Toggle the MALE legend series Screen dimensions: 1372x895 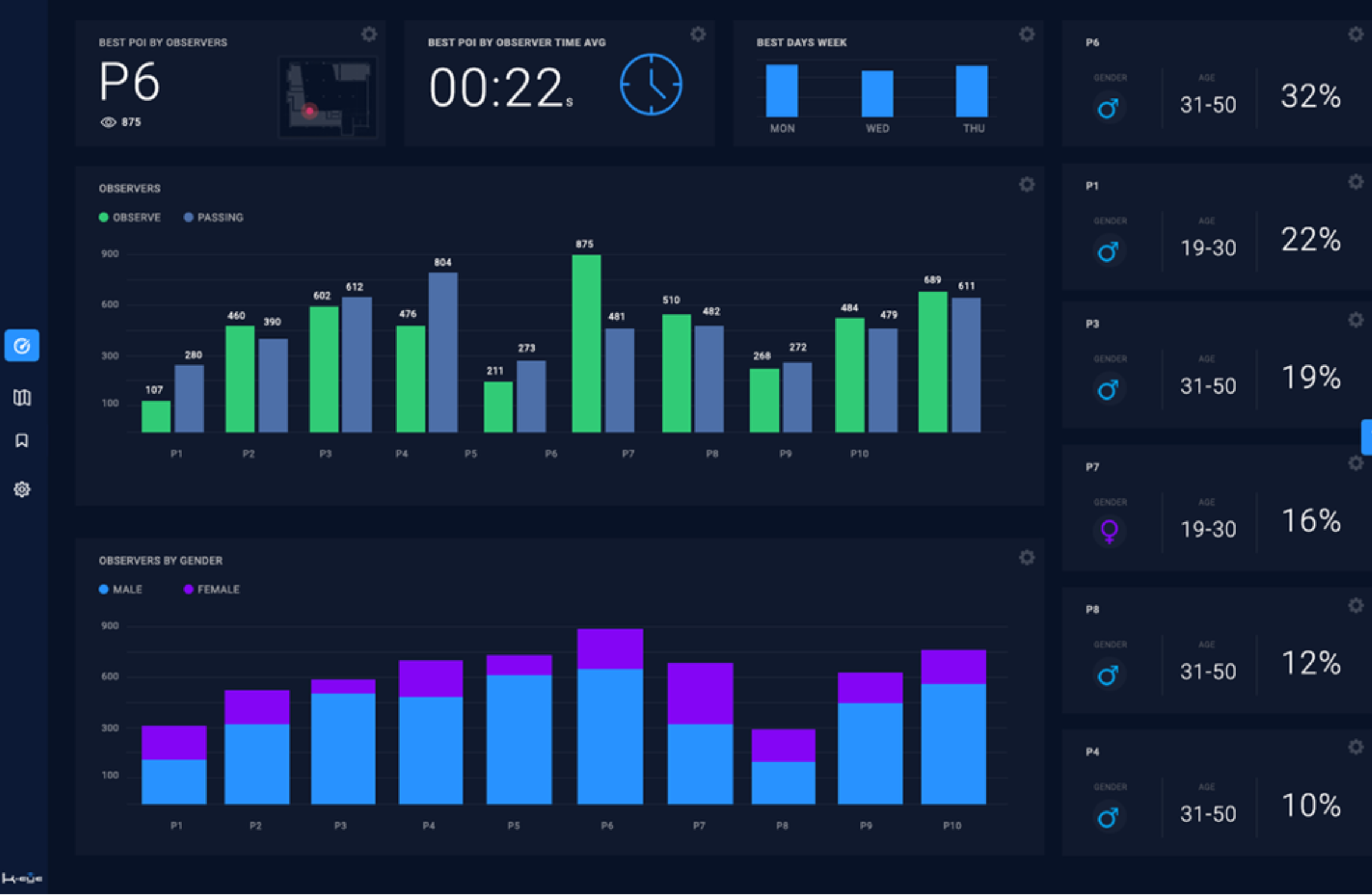(x=120, y=590)
